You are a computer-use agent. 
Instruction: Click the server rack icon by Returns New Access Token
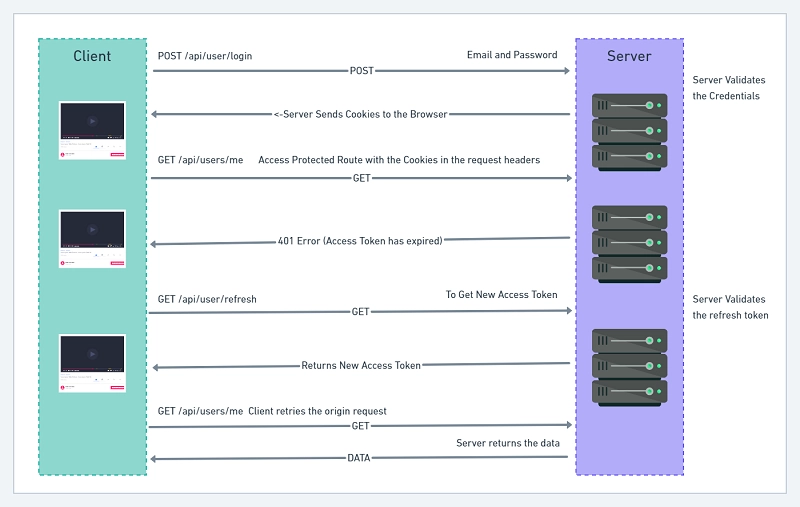coord(629,366)
